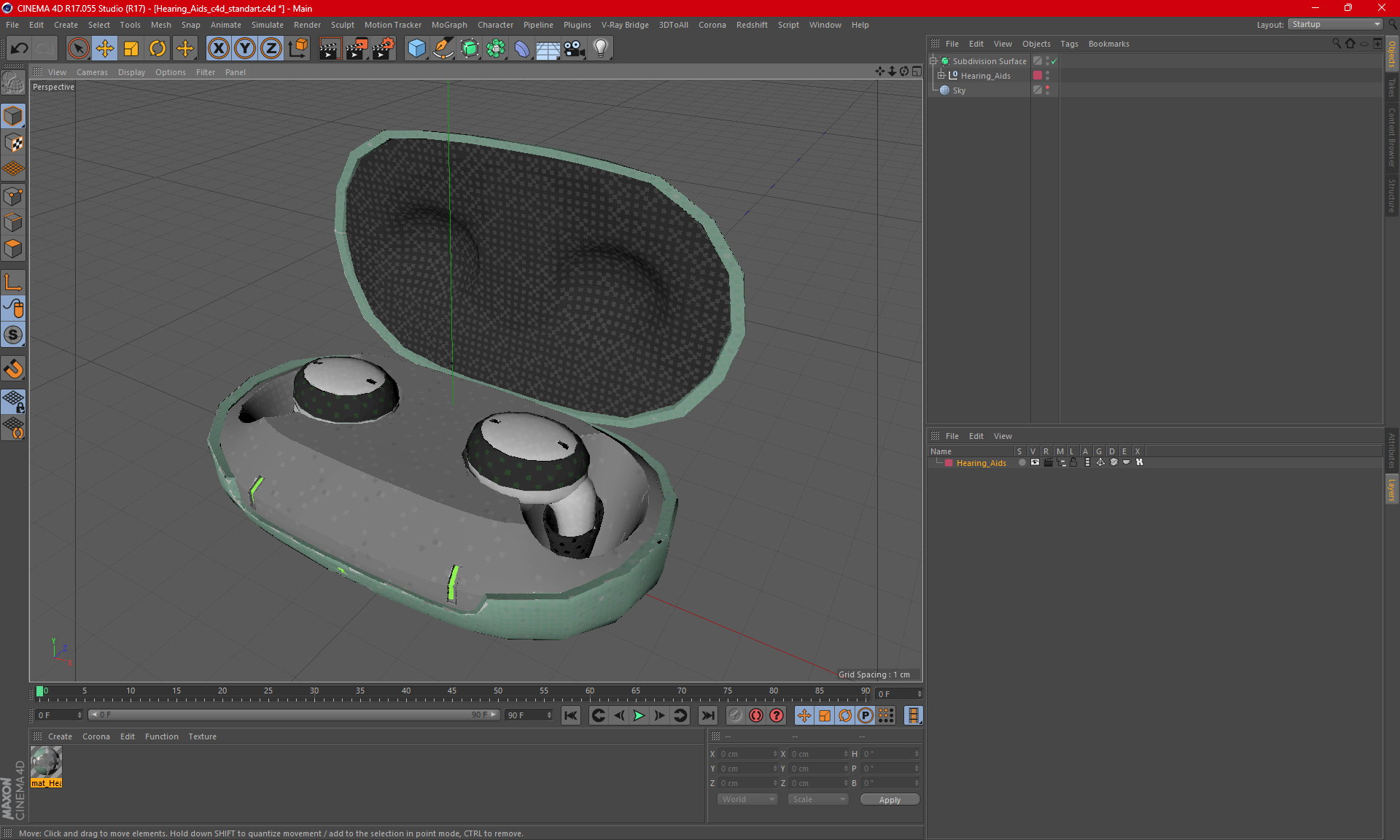Select Polygons mode in left sidebar

(13, 249)
